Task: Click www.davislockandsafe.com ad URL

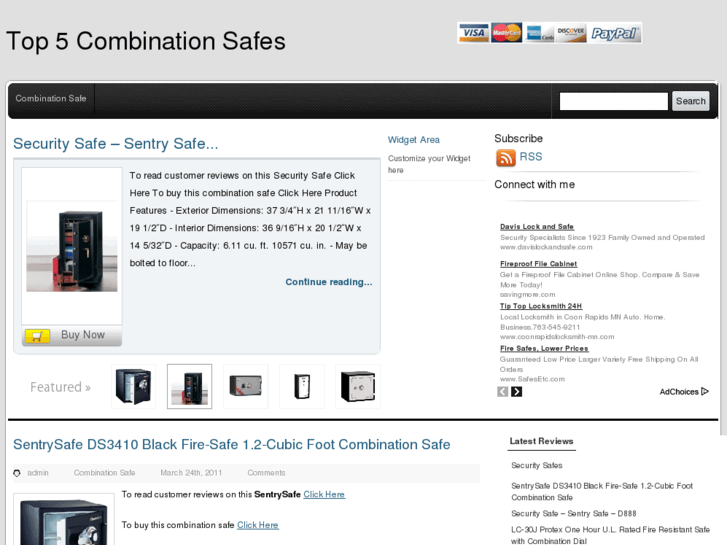Action: point(546,247)
